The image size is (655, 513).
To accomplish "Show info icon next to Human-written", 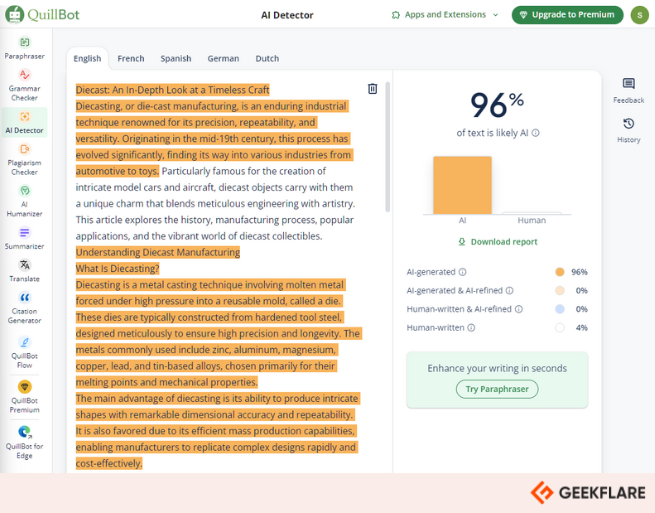I will pyautogui.click(x=471, y=328).
